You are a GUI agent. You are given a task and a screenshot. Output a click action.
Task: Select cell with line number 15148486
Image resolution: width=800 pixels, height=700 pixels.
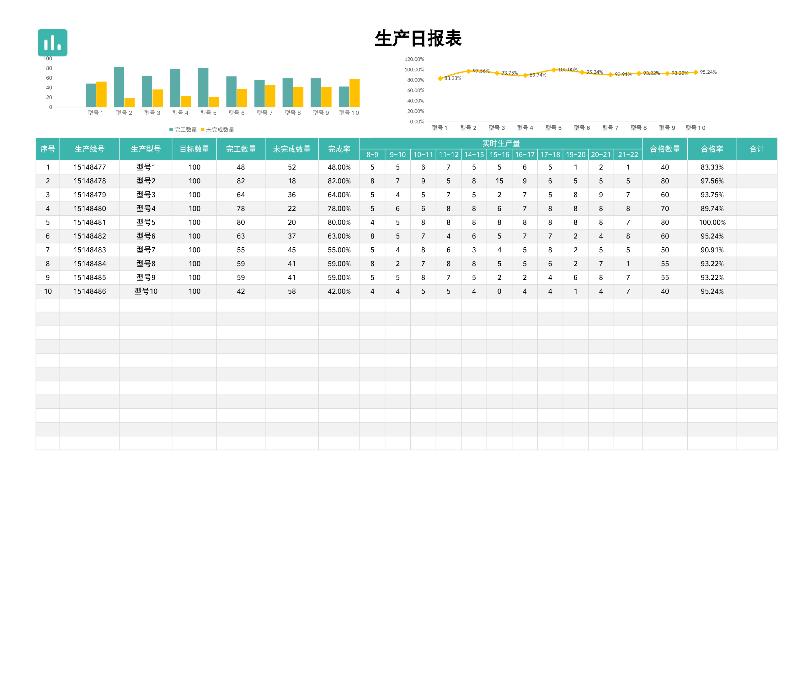coord(89,291)
